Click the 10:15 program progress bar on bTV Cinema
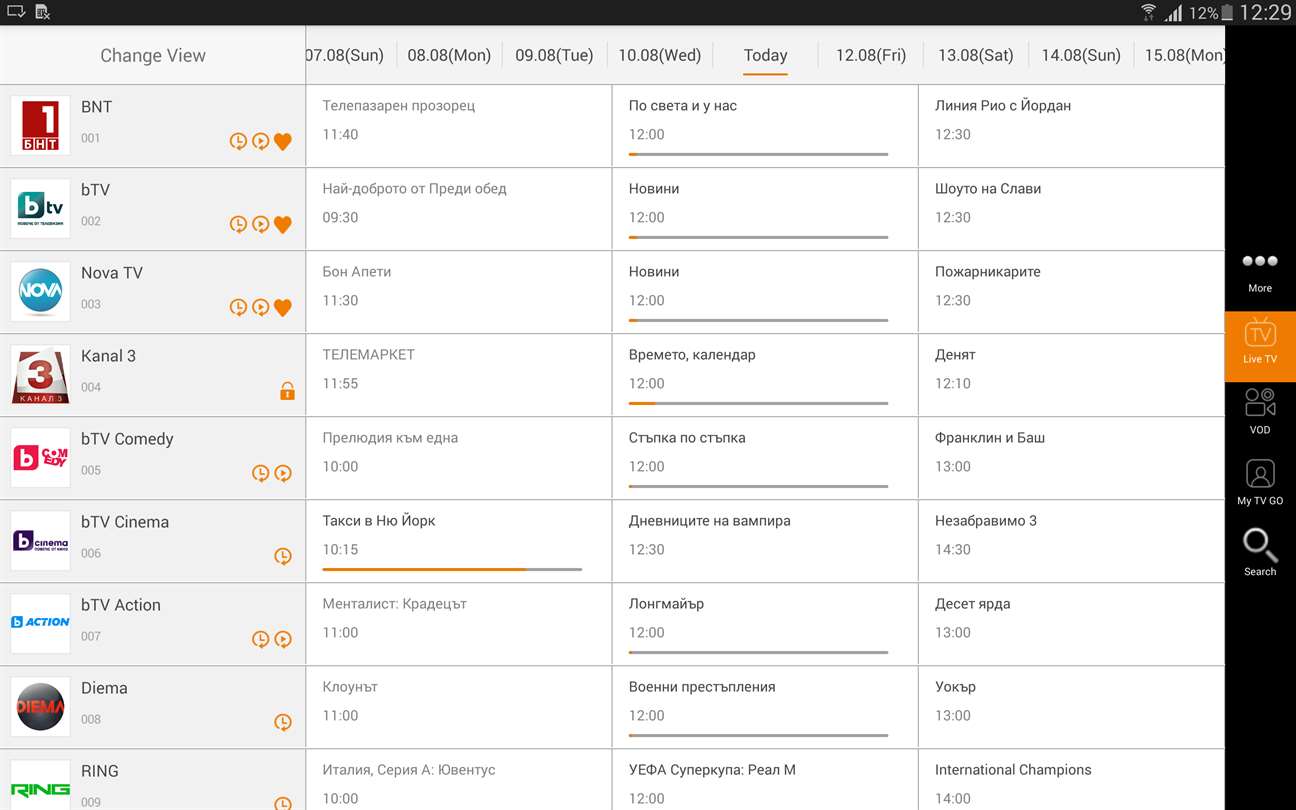The height and width of the screenshot is (810, 1296). [x=452, y=569]
